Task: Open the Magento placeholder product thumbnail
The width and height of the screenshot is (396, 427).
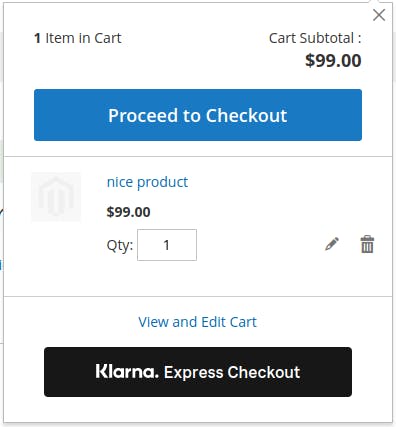Action: click(x=56, y=197)
